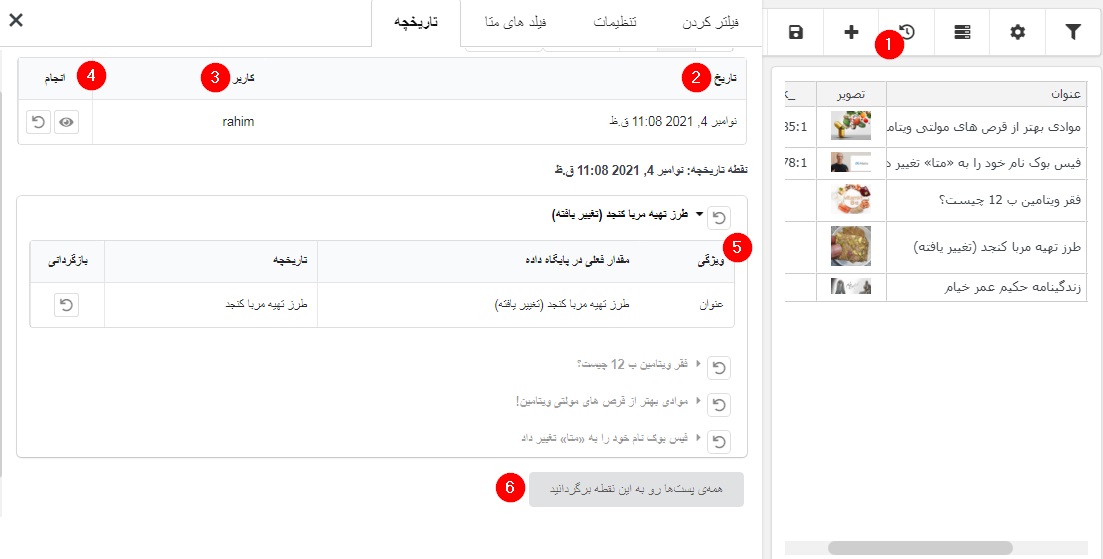The width and height of the screenshot is (1103, 559).
Task: Click the save floppy disk icon
Action: (796, 33)
